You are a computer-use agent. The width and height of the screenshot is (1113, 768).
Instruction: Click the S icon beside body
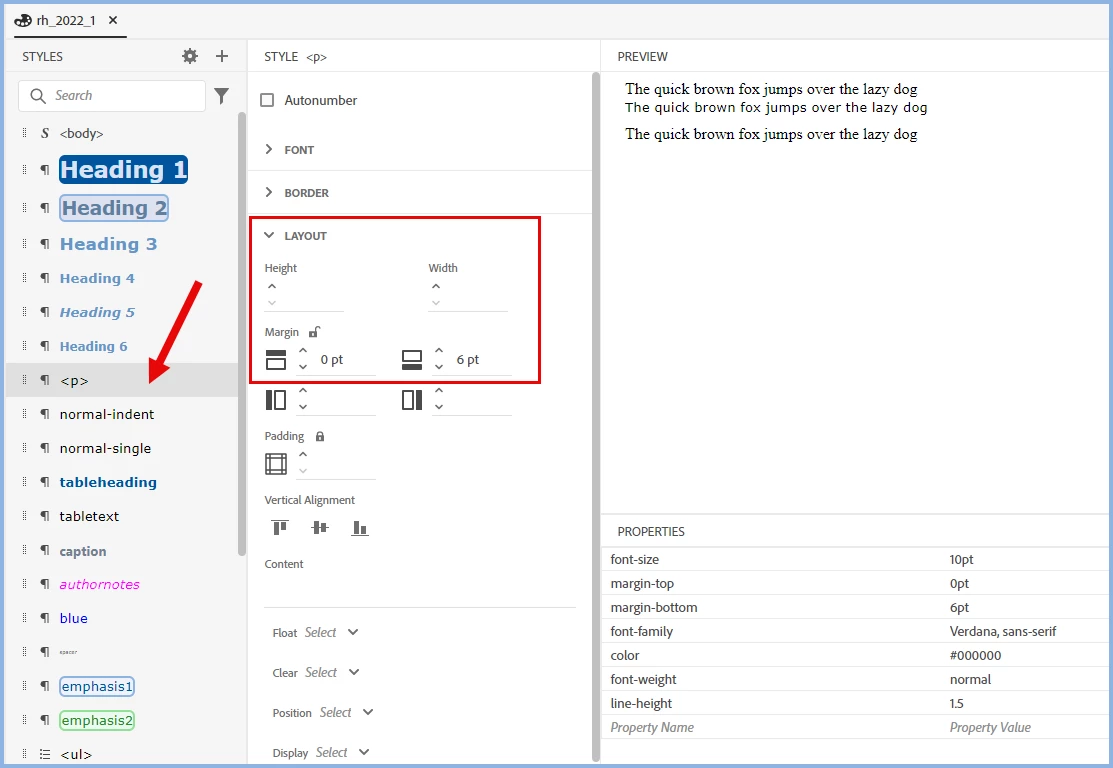45,133
